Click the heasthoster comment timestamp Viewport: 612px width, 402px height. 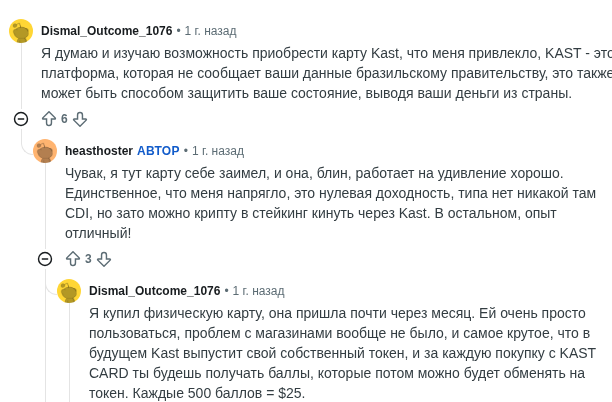coord(217,151)
